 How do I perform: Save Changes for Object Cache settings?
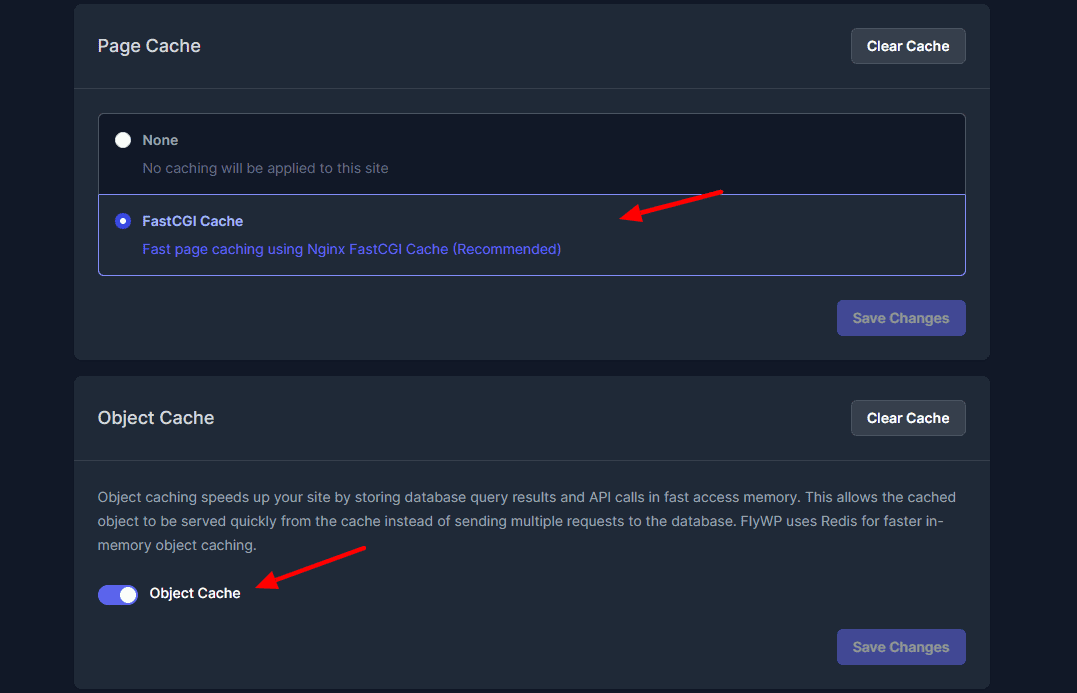pos(900,647)
